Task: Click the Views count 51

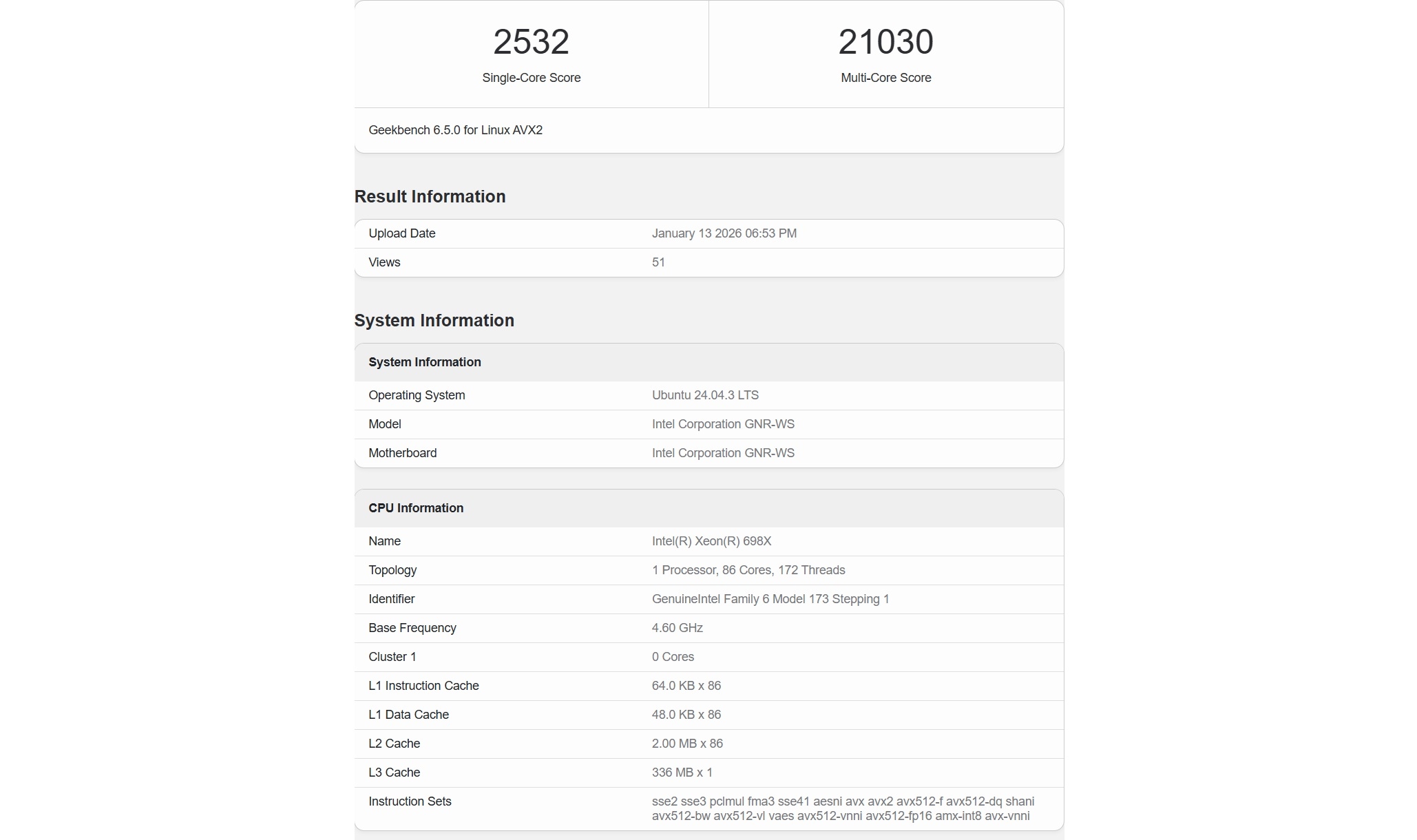Action: (x=658, y=262)
